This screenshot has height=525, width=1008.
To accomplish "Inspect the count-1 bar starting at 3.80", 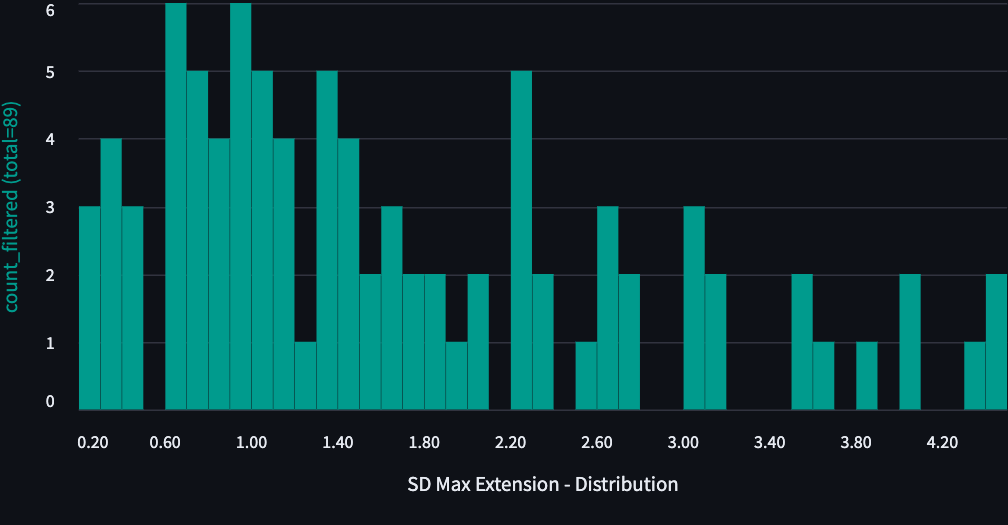I will tap(867, 376).
